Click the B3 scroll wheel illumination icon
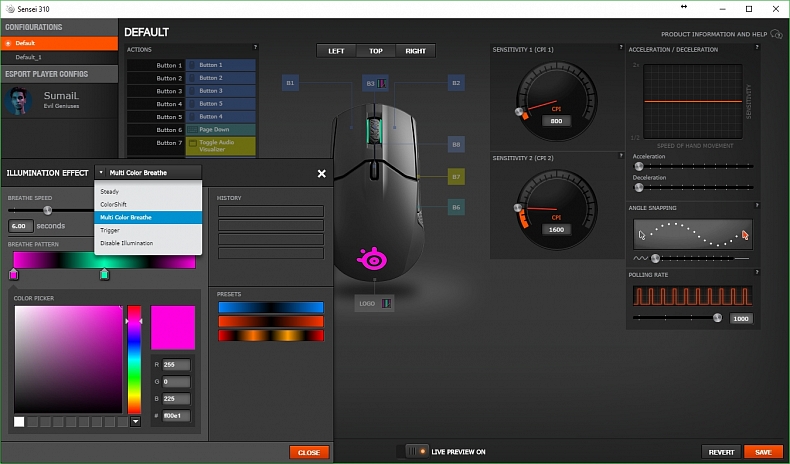Screen dimensions: 790x464 pyautogui.click(x=381, y=83)
